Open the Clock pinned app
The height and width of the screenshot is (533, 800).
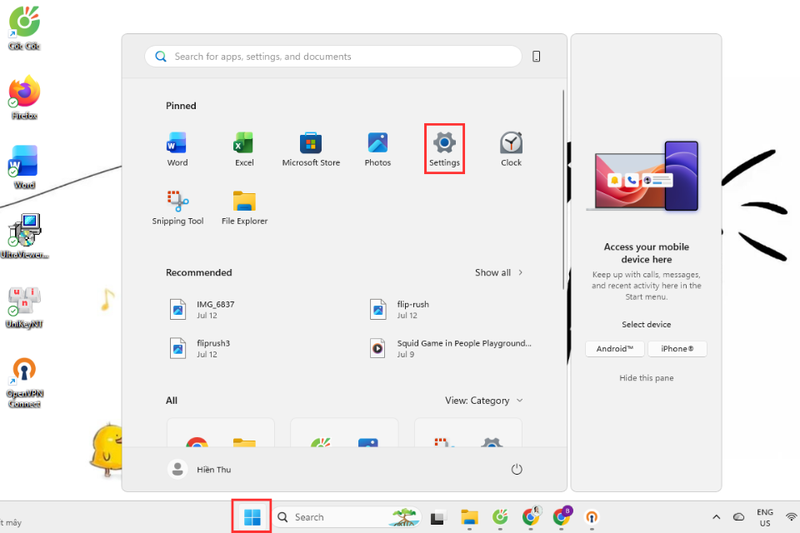point(511,149)
